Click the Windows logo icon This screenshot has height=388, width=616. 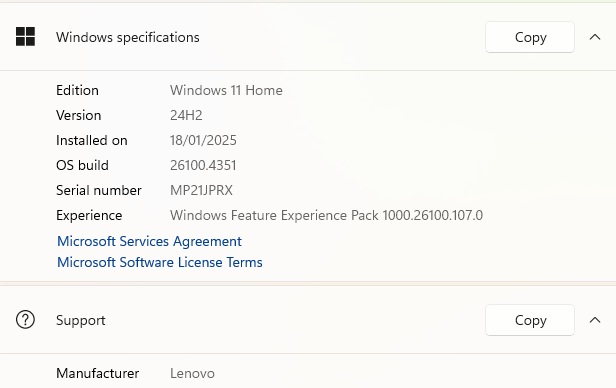click(x=26, y=37)
